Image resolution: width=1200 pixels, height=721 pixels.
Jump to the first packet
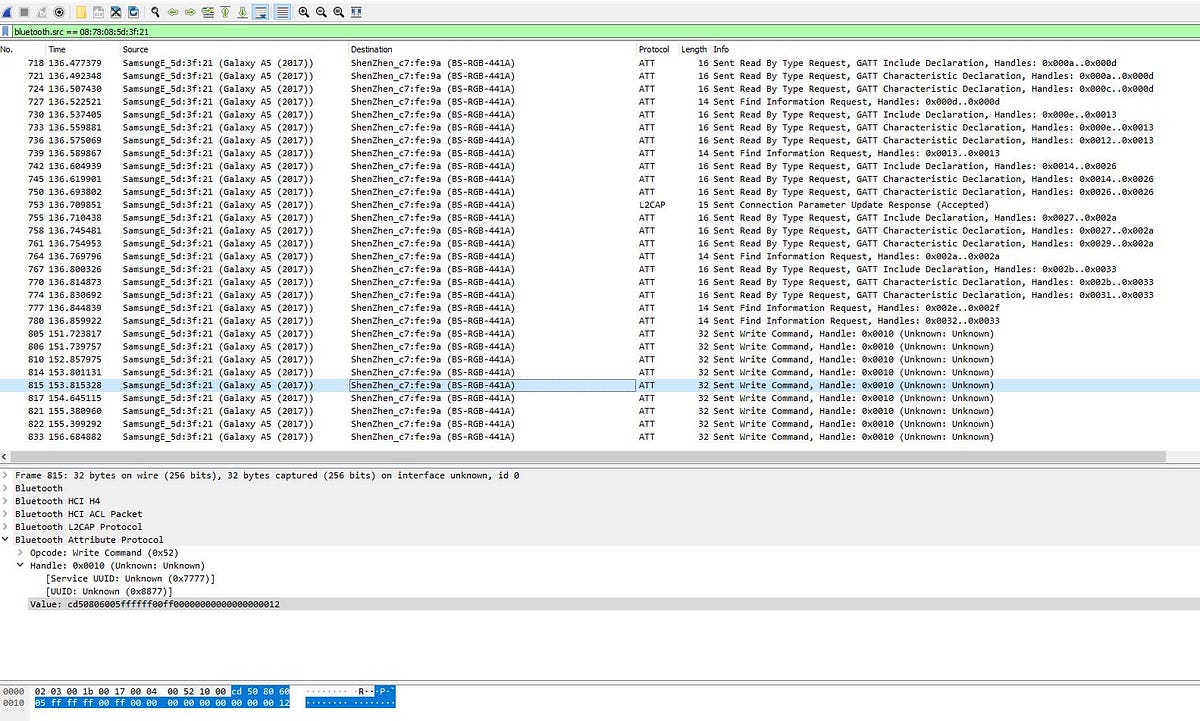coord(225,12)
